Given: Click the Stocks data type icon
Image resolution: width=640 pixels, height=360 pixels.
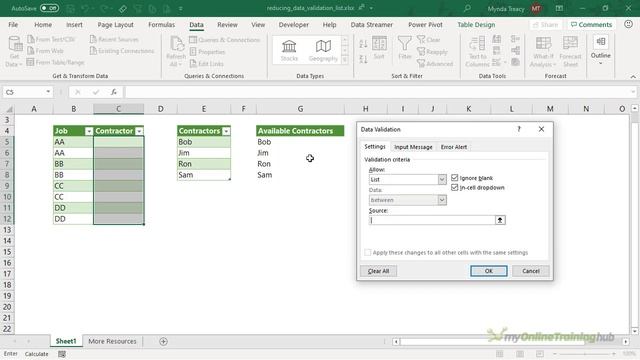Looking at the screenshot, I should (289, 50).
